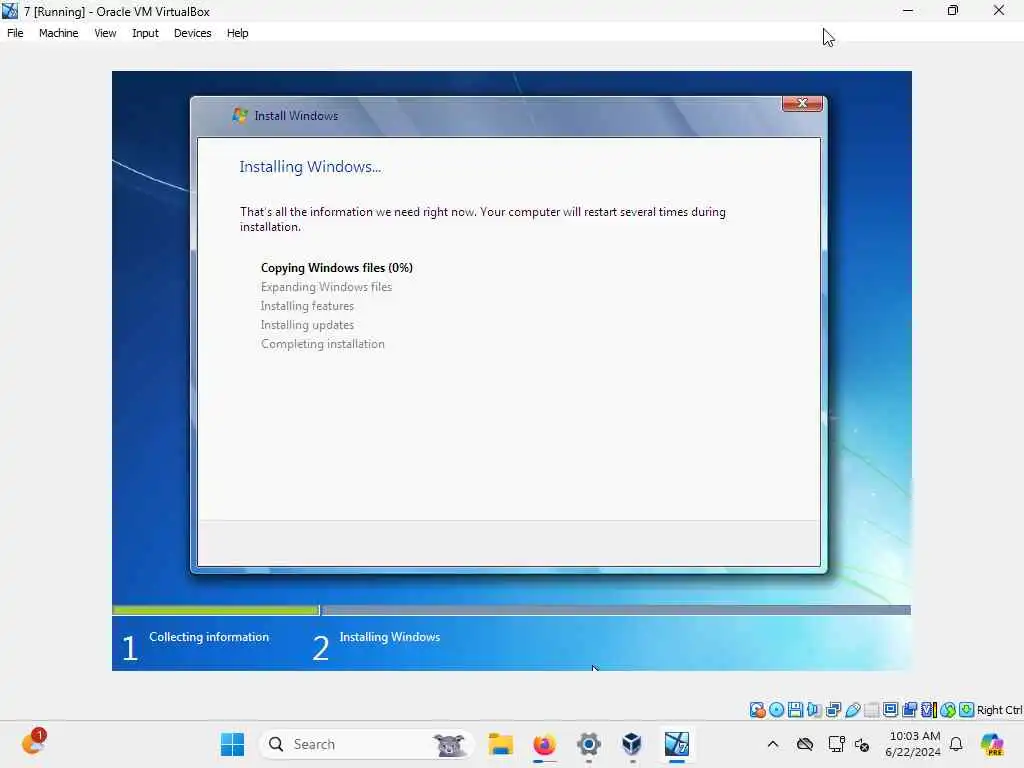Click the USB devices indicator icon
The width and height of the screenshot is (1024, 768).
coord(853,710)
